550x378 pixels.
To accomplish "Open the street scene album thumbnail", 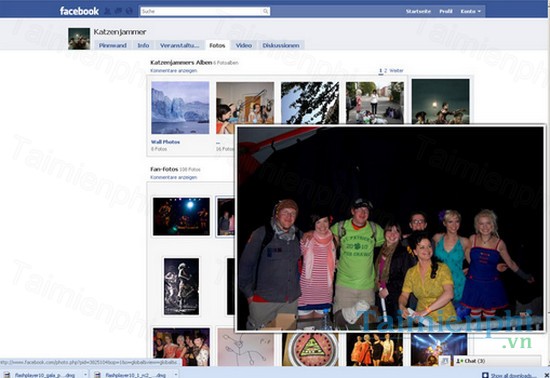I will pos(375,103).
